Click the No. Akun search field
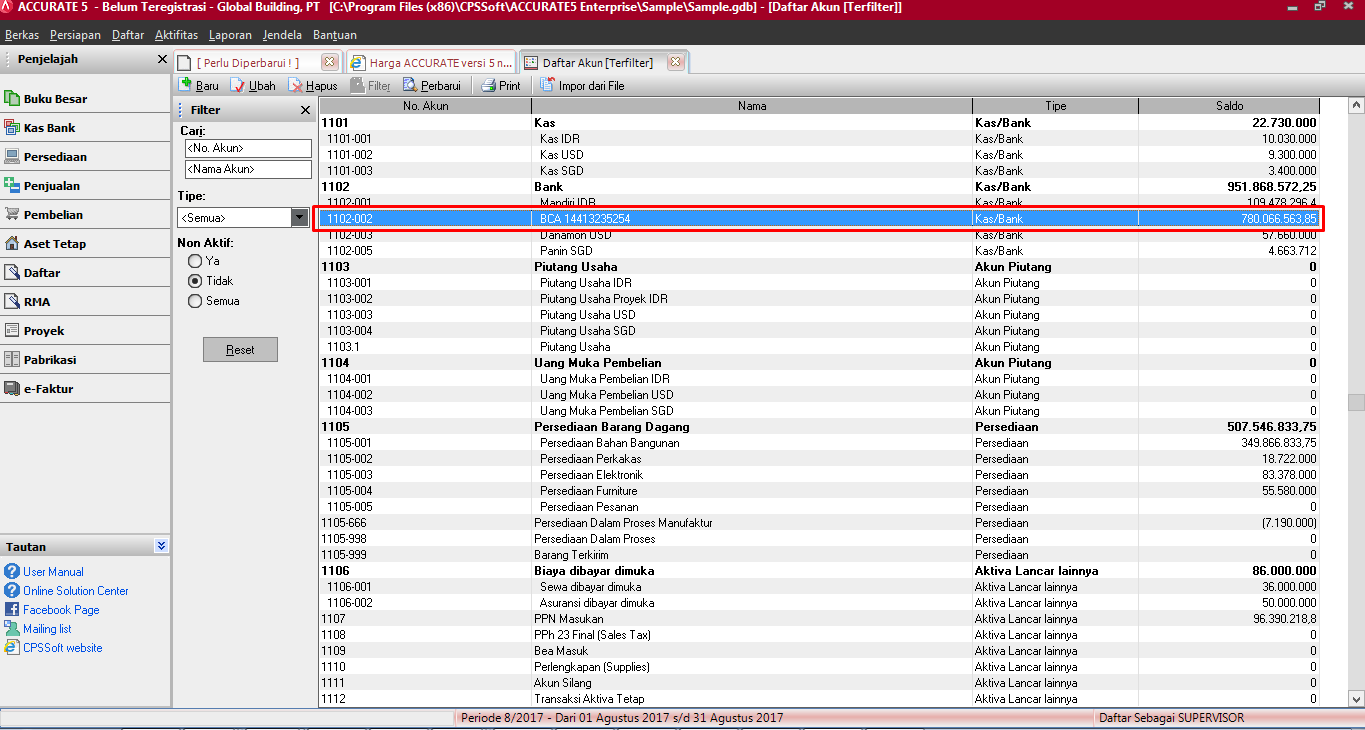Screen dimensions: 1365x730 click(248, 148)
